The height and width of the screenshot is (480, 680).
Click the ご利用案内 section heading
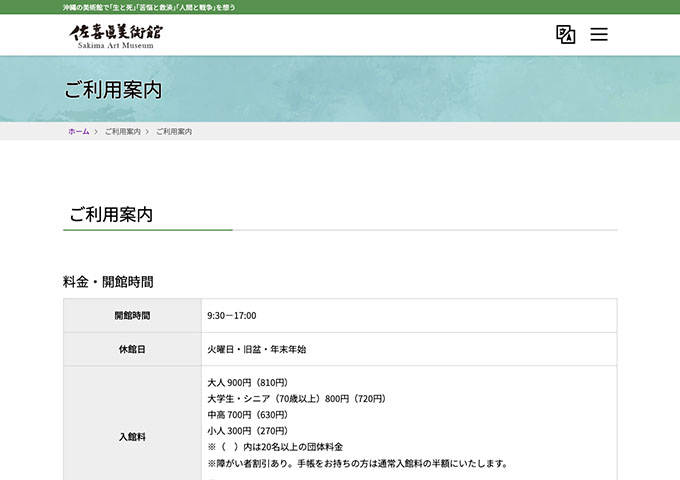click(x=111, y=215)
